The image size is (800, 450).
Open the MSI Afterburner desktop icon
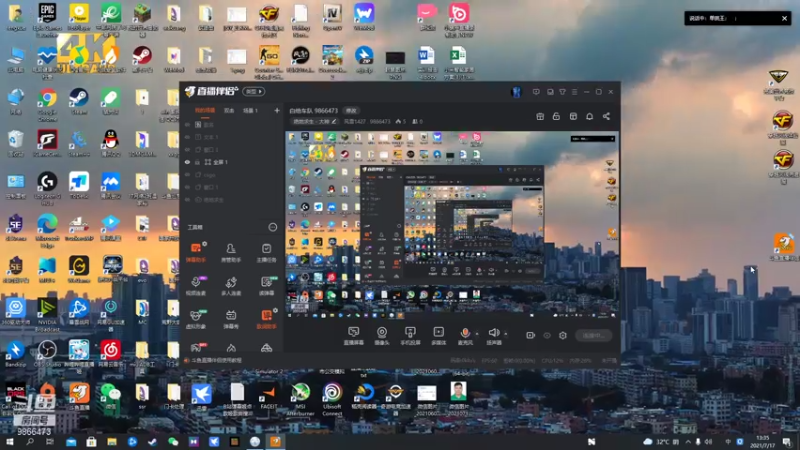(301, 400)
